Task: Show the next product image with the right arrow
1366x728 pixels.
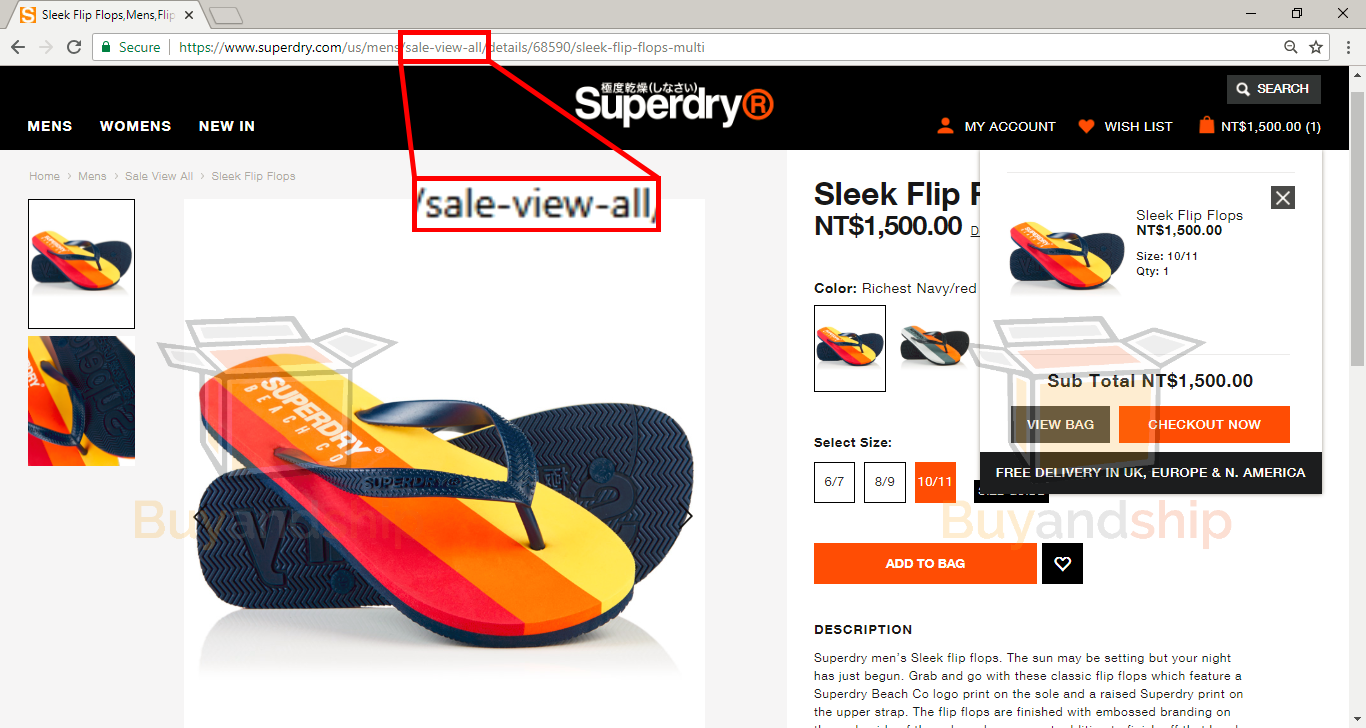Action: click(x=687, y=517)
